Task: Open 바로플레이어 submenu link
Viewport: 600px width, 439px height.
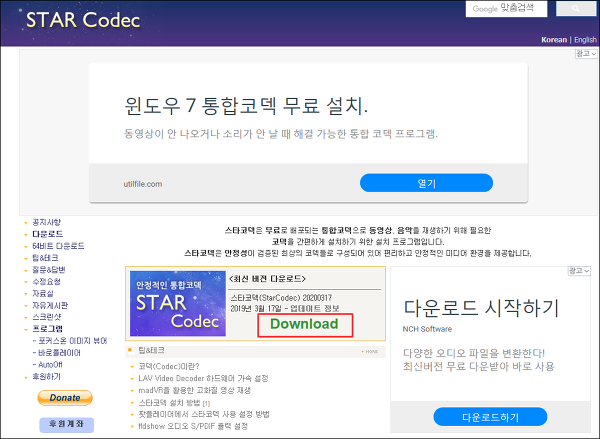Action: coord(59,353)
